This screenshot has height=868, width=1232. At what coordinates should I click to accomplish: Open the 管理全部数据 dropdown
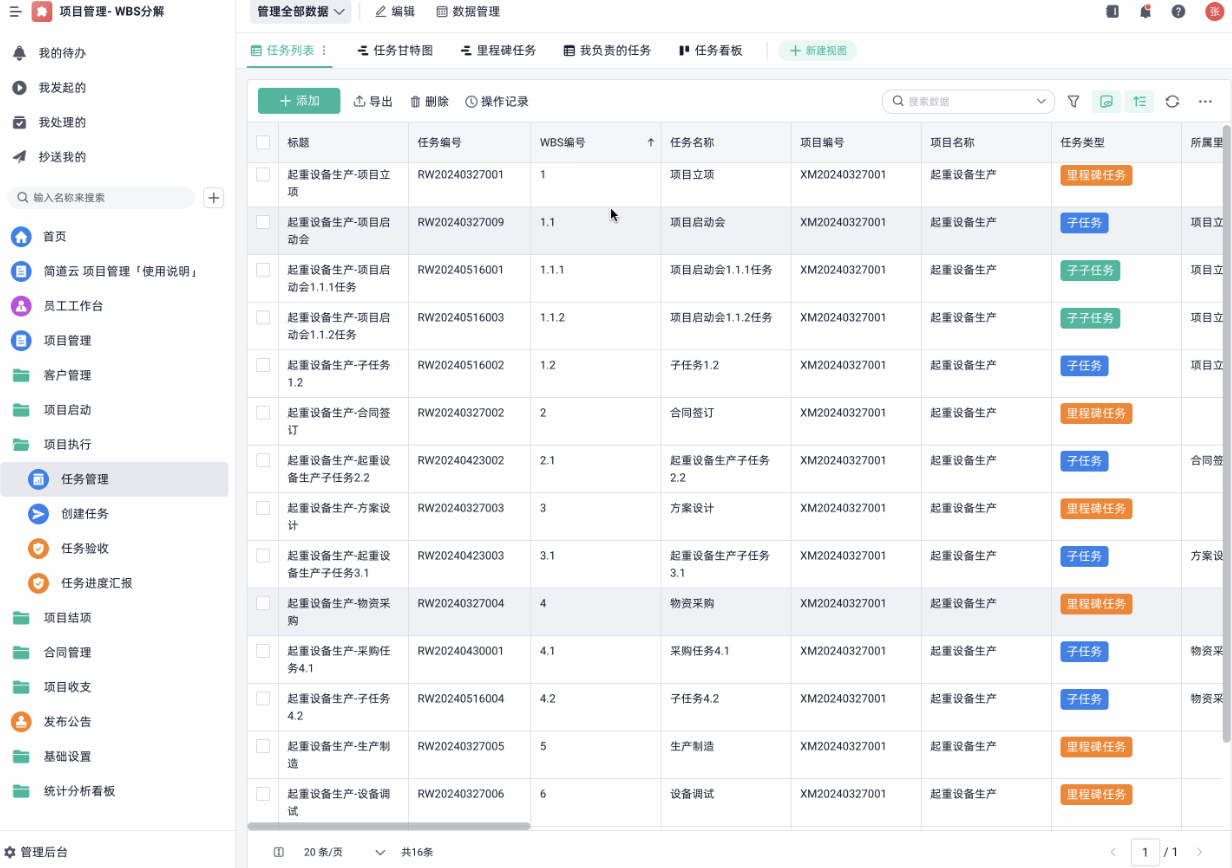(300, 12)
